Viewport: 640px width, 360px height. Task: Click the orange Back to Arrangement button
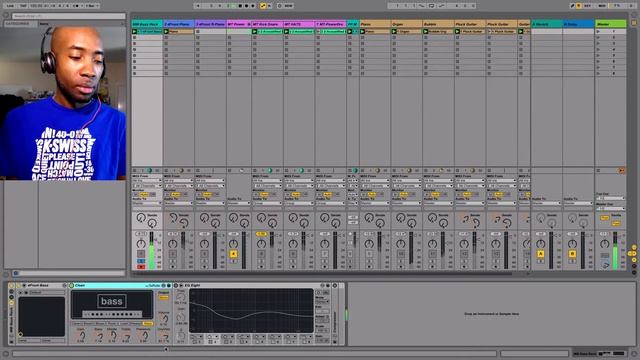[622, 170]
